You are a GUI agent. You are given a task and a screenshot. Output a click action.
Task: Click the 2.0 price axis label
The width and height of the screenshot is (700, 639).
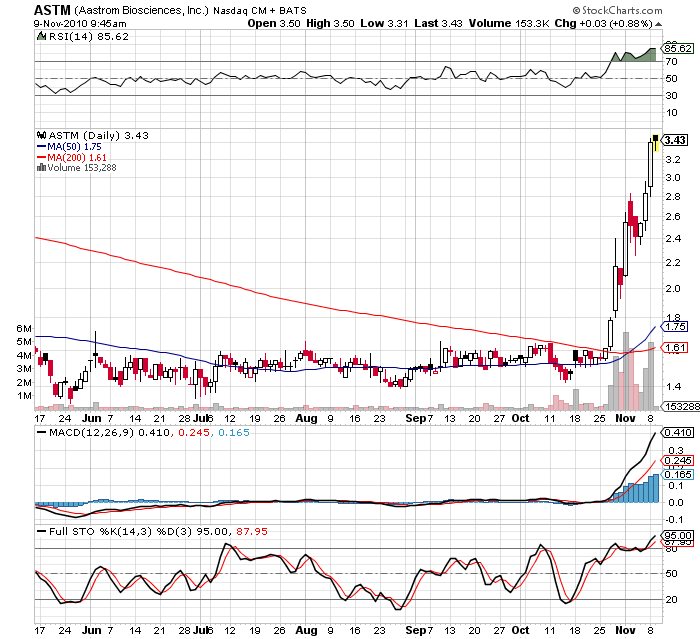tap(672, 288)
